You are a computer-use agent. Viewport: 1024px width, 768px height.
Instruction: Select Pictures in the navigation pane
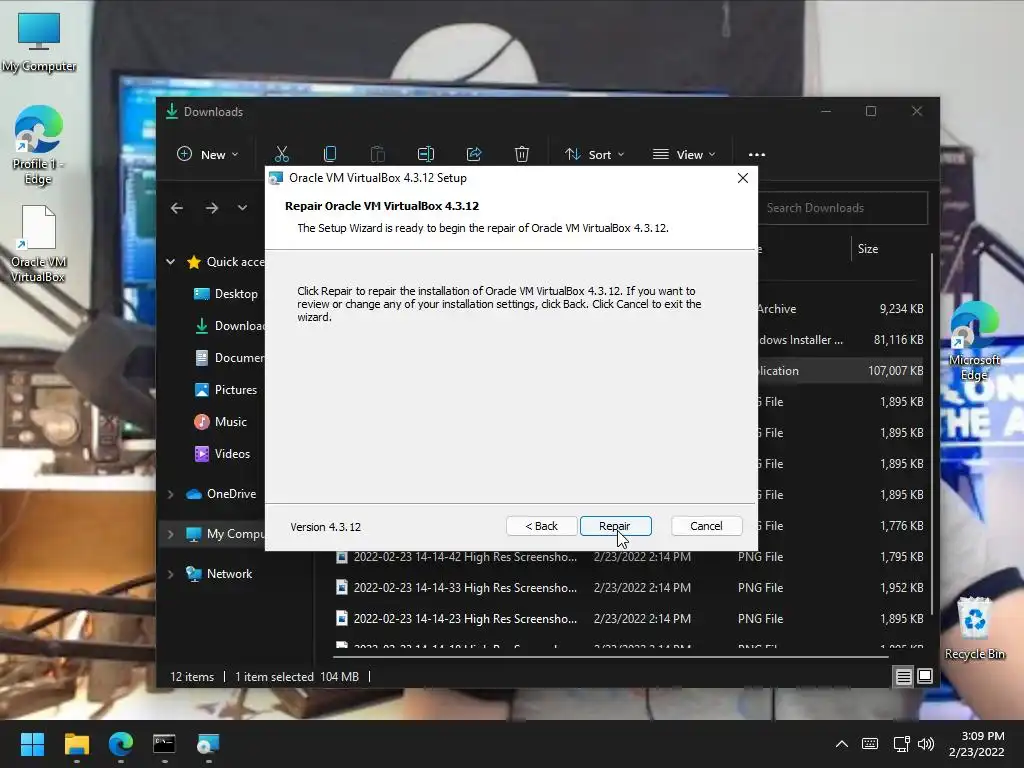(x=225, y=389)
